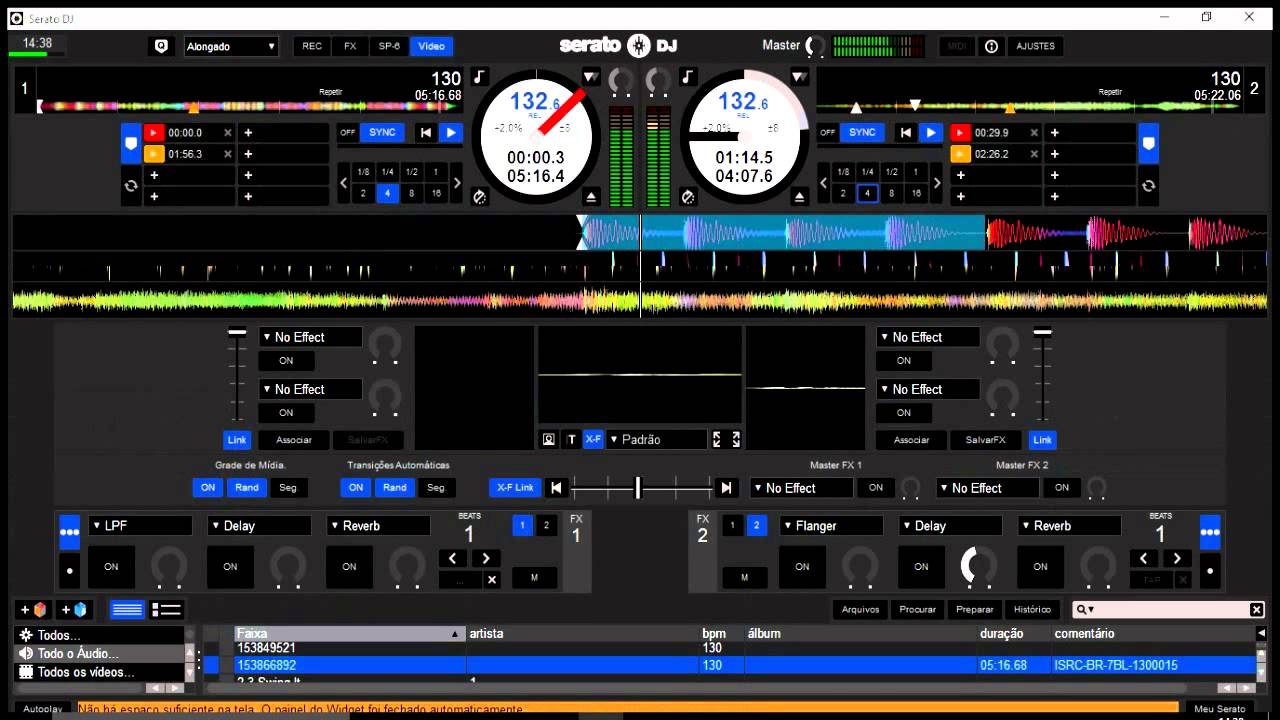Open the Flanger effect dropdown
Screen dimensions: 1280x720
[x=832, y=526]
